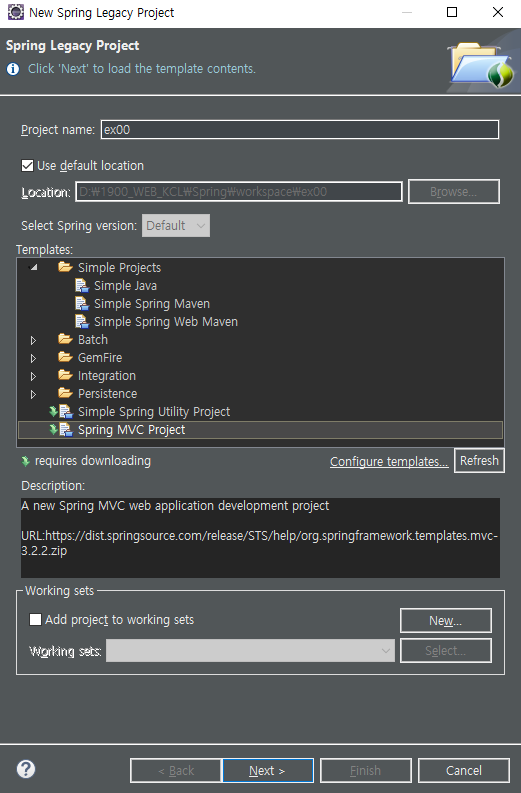Open the Configure templates link
The width and height of the screenshot is (521, 793).
pyautogui.click(x=389, y=462)
